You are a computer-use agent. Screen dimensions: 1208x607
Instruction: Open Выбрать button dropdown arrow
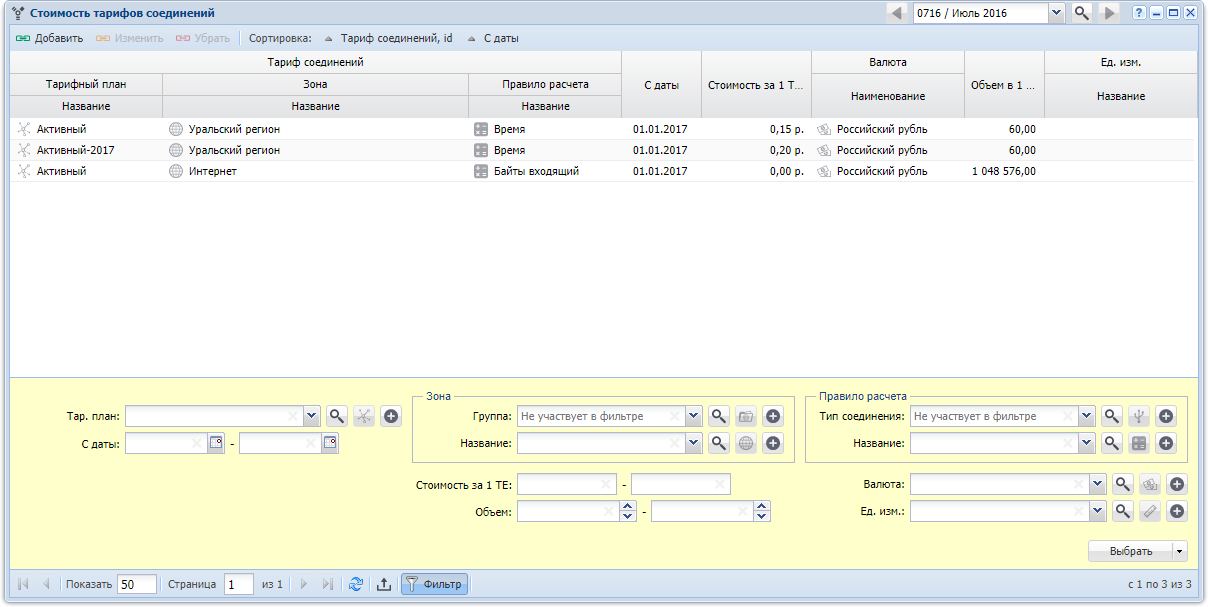tap(1180, 551)
